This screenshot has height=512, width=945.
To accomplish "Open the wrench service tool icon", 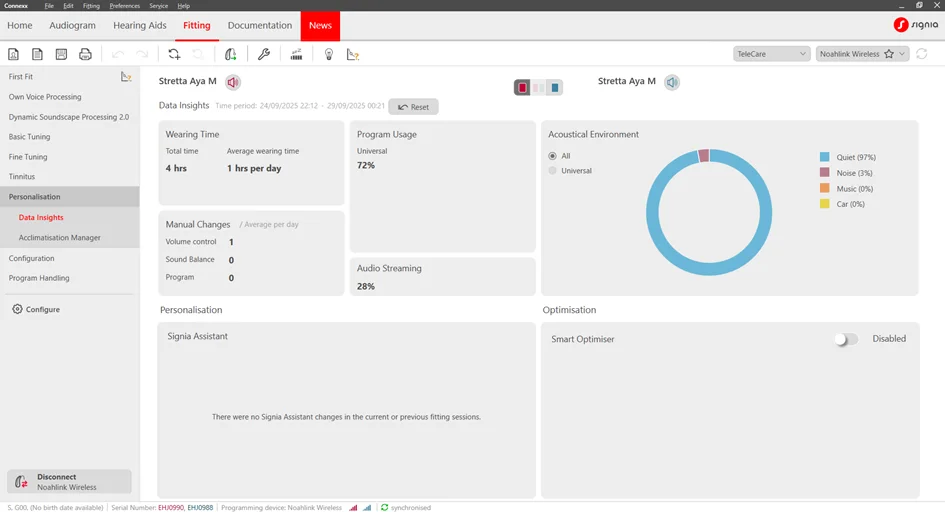I will click(263, 54).
